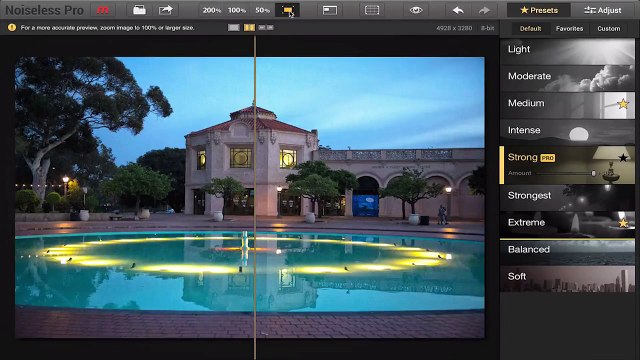Viewport: 640px width, 360px height.
Task: Apply the Balanced preset
Action: coord(567,252)
